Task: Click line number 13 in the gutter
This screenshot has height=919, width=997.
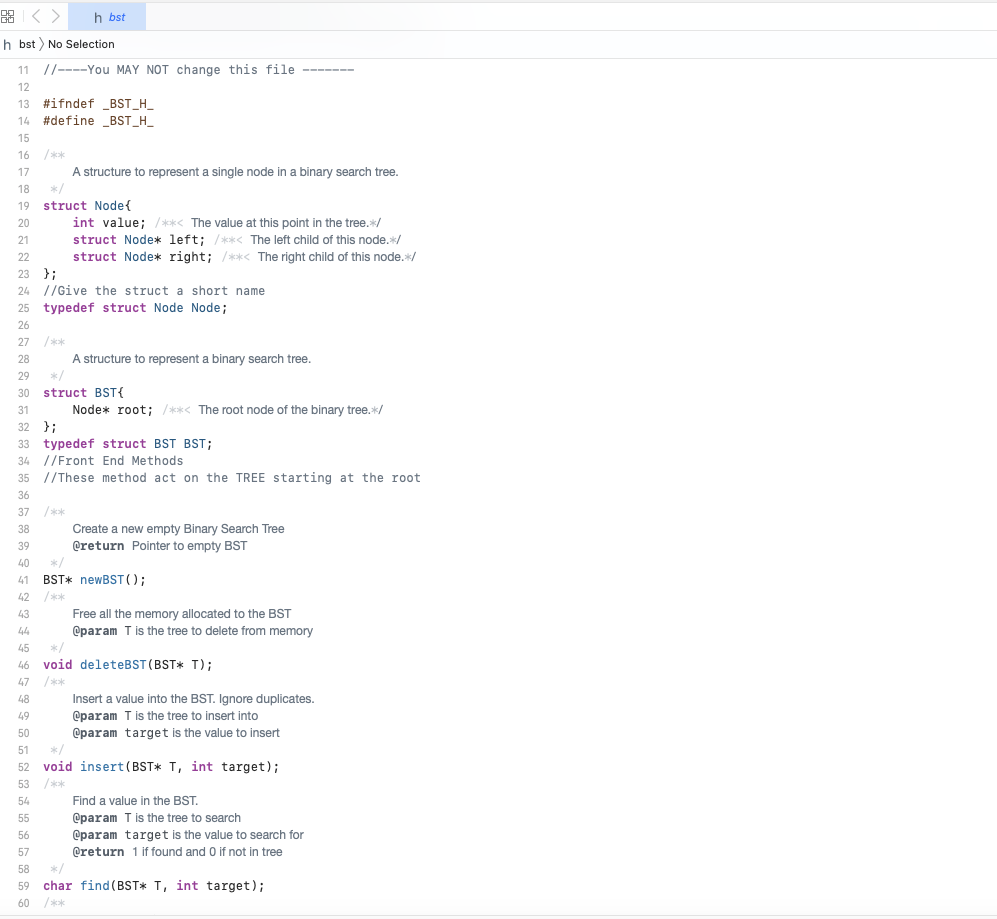Action: tap(23, 103)
